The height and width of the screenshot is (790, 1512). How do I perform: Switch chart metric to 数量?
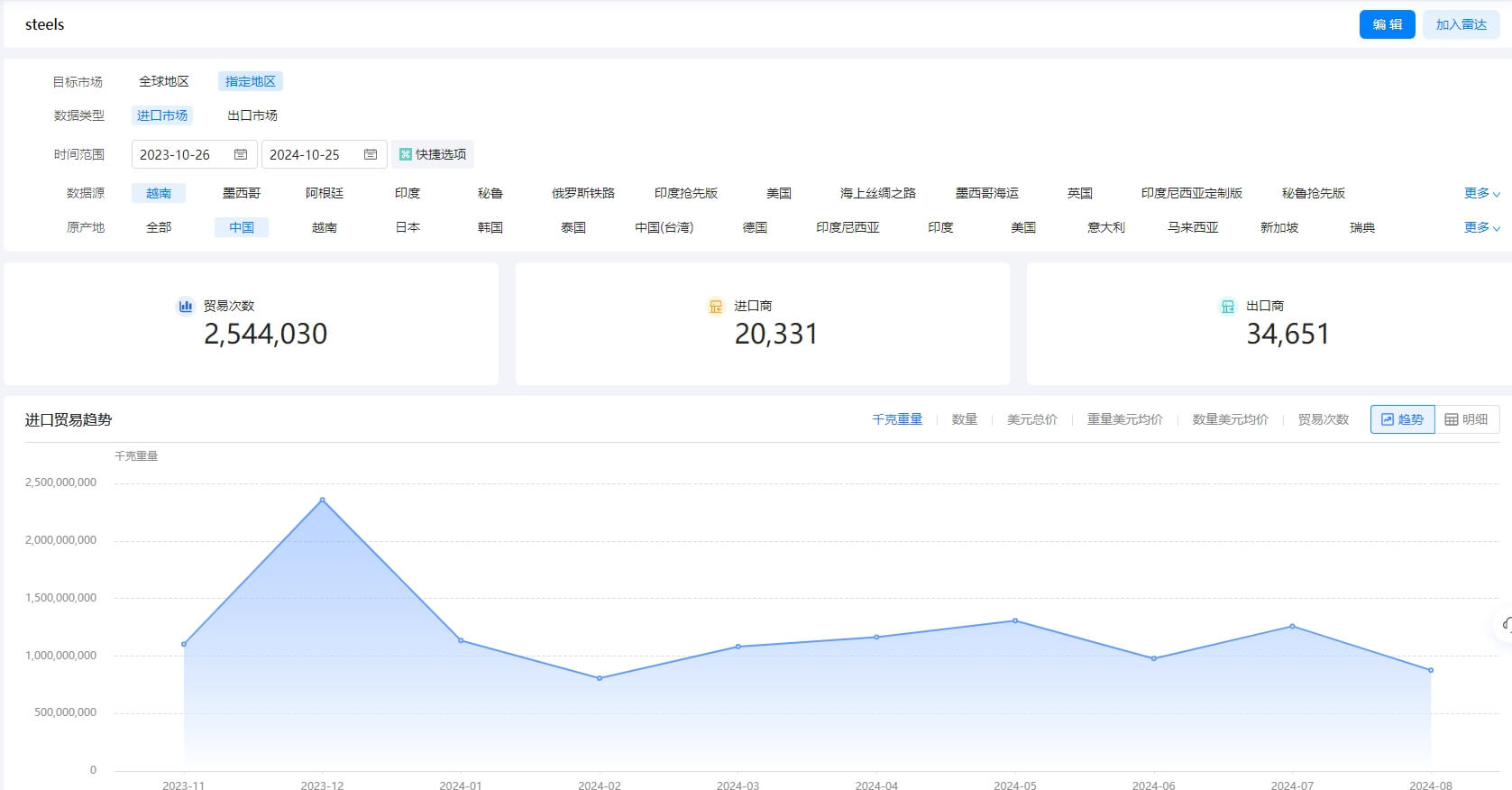pos(965,419)
